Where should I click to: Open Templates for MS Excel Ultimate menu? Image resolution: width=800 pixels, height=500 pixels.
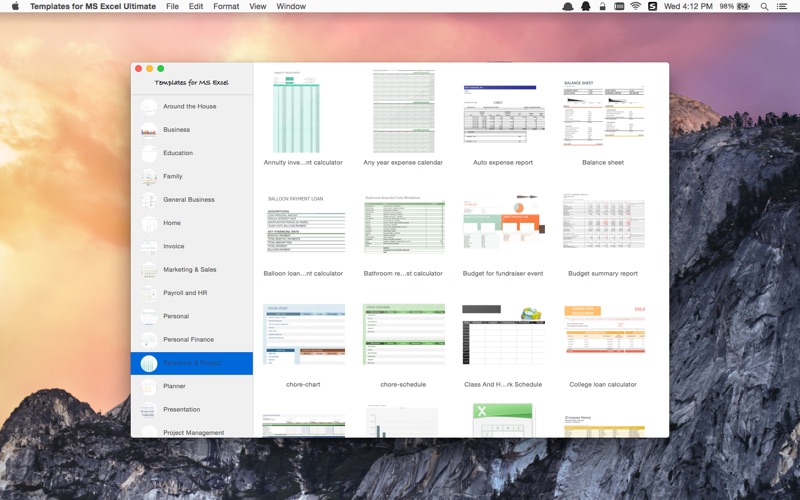[x=93, y=6]
